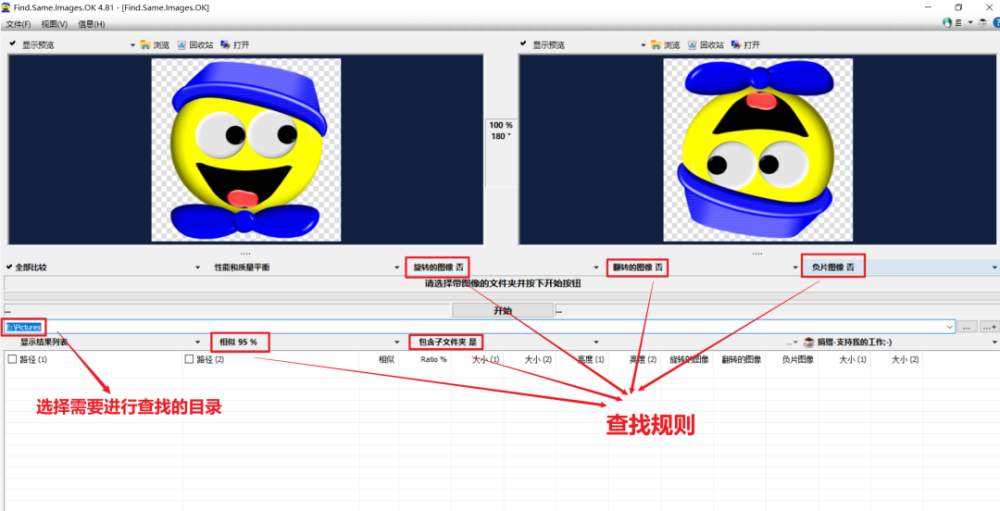Click the Ratio % column header
1000x511 pixels.
(434, 360)
